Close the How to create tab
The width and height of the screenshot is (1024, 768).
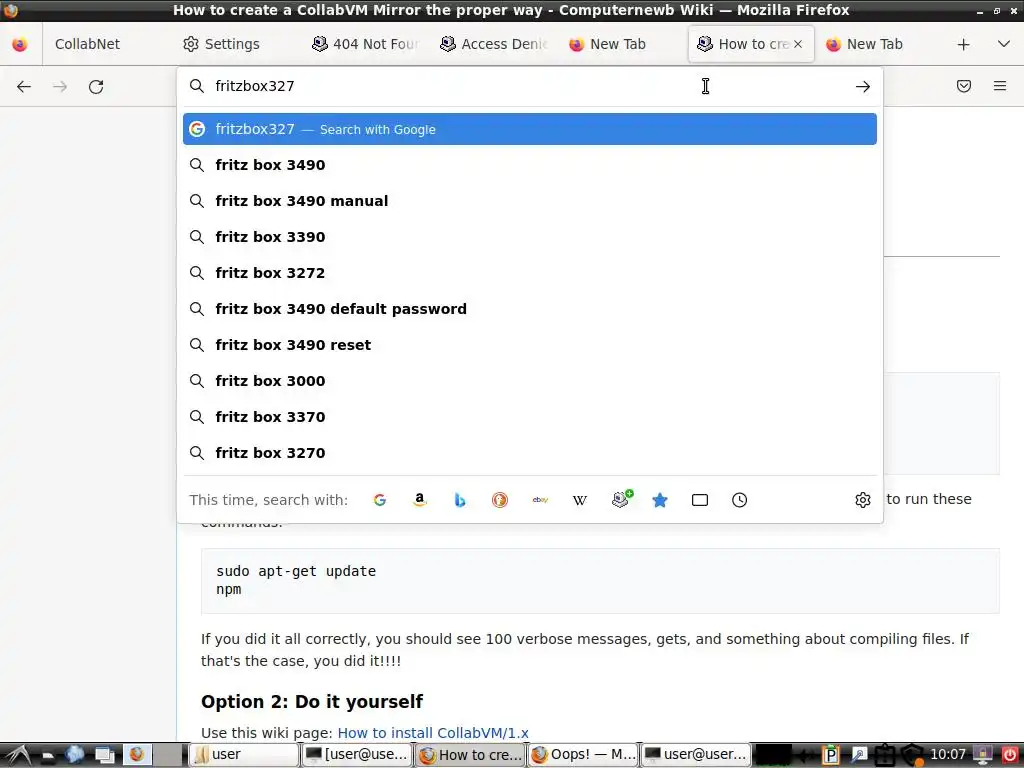[x=798, y=44]
